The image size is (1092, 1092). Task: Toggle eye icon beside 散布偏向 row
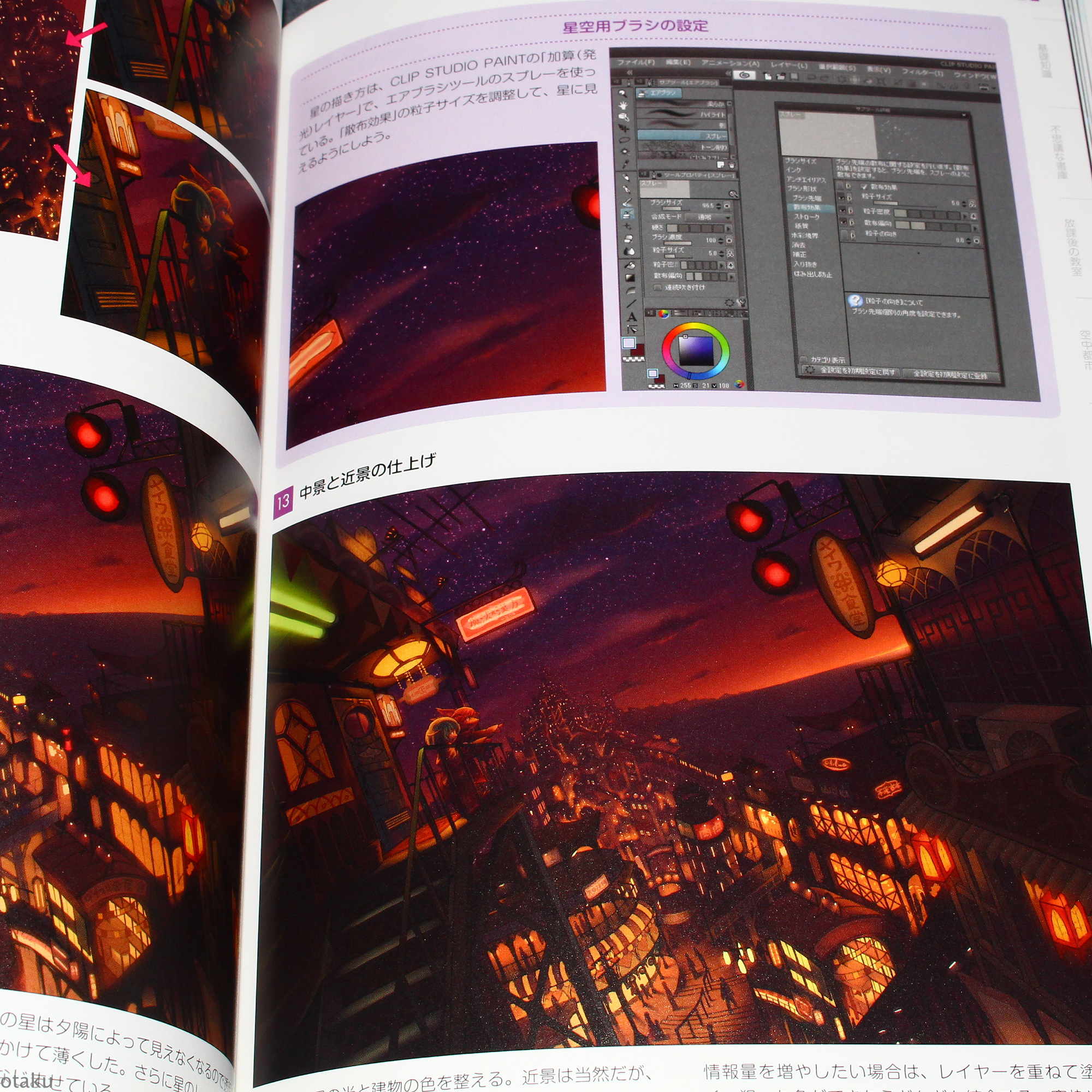point(844,223)
